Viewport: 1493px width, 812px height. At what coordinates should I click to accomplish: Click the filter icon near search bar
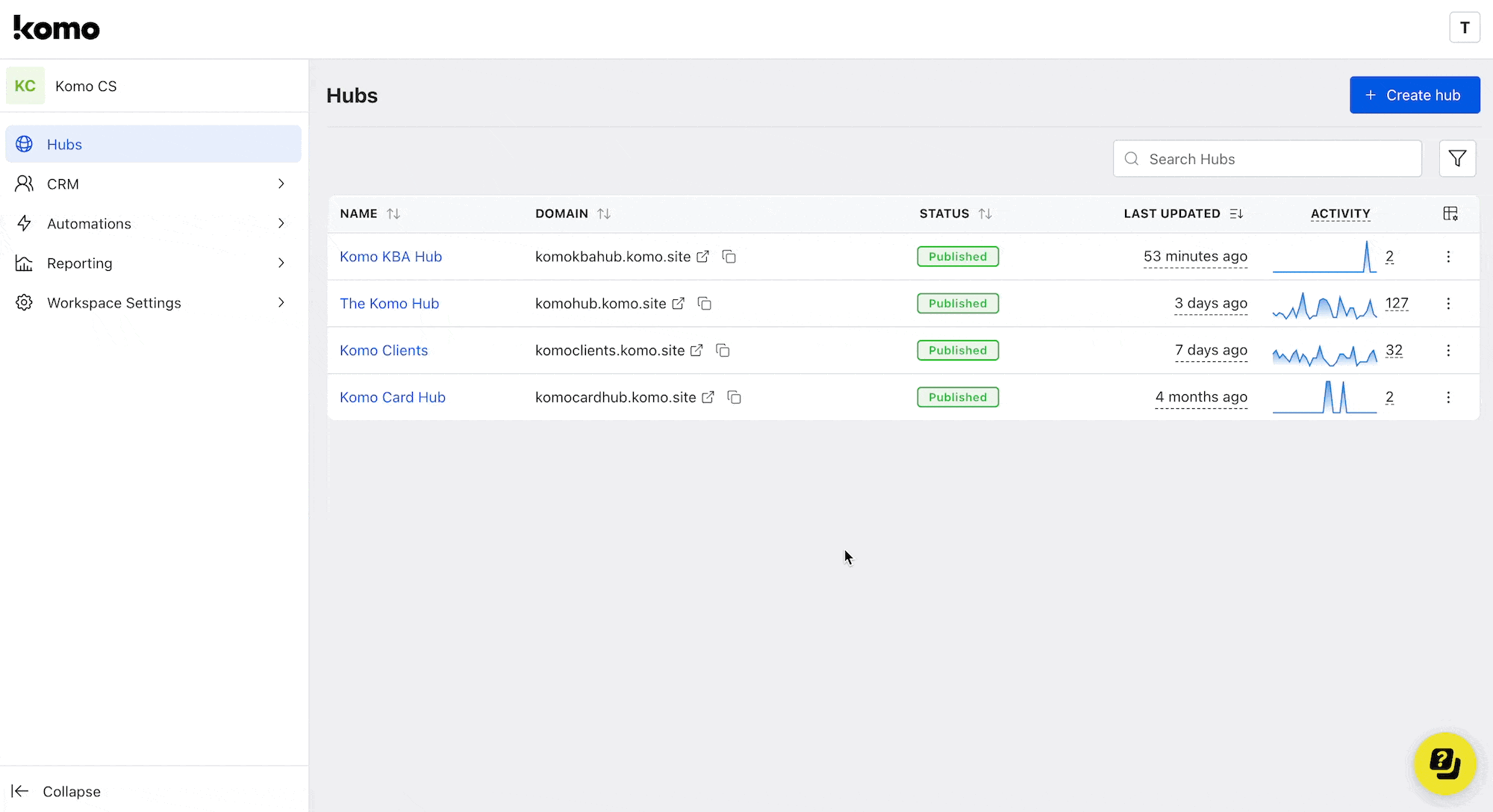pos(1457,158)
